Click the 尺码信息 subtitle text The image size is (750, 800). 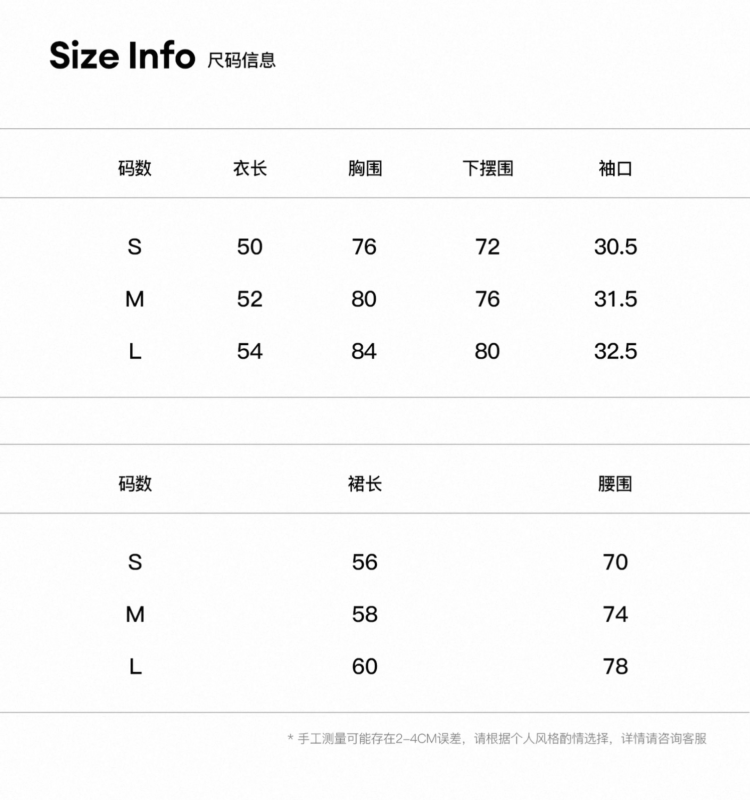click(241, 60)
